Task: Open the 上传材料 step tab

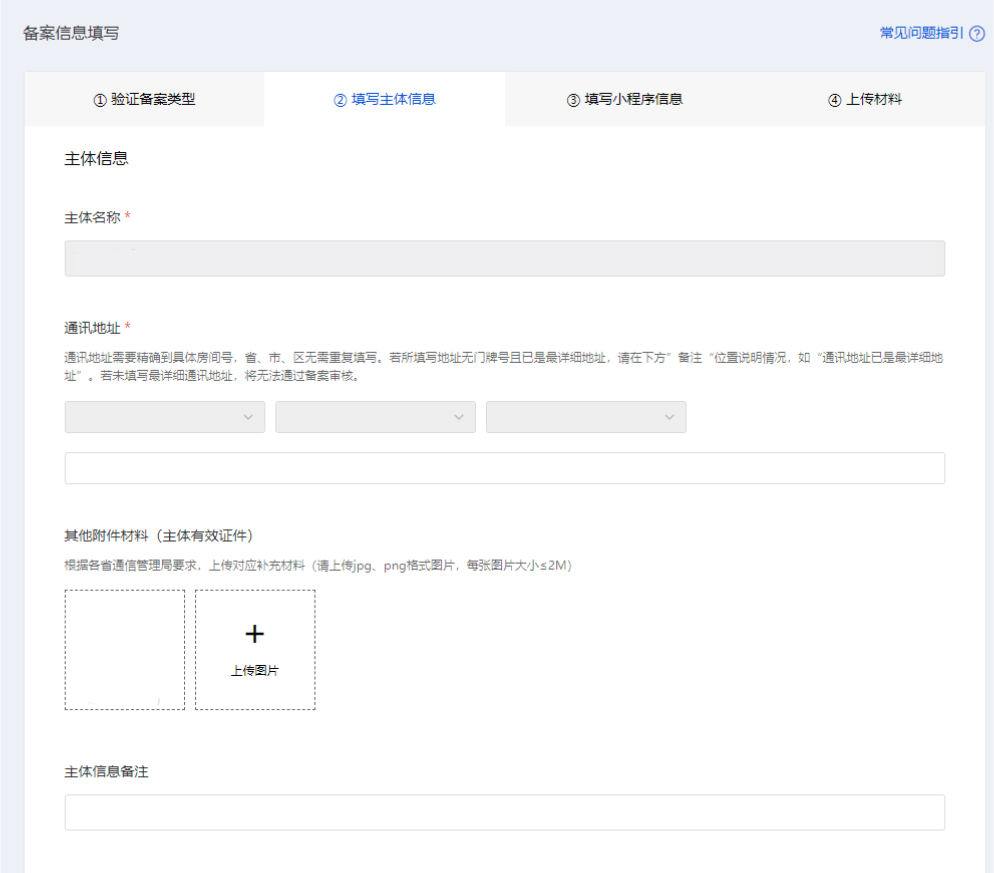Action: tap(865, 99)
